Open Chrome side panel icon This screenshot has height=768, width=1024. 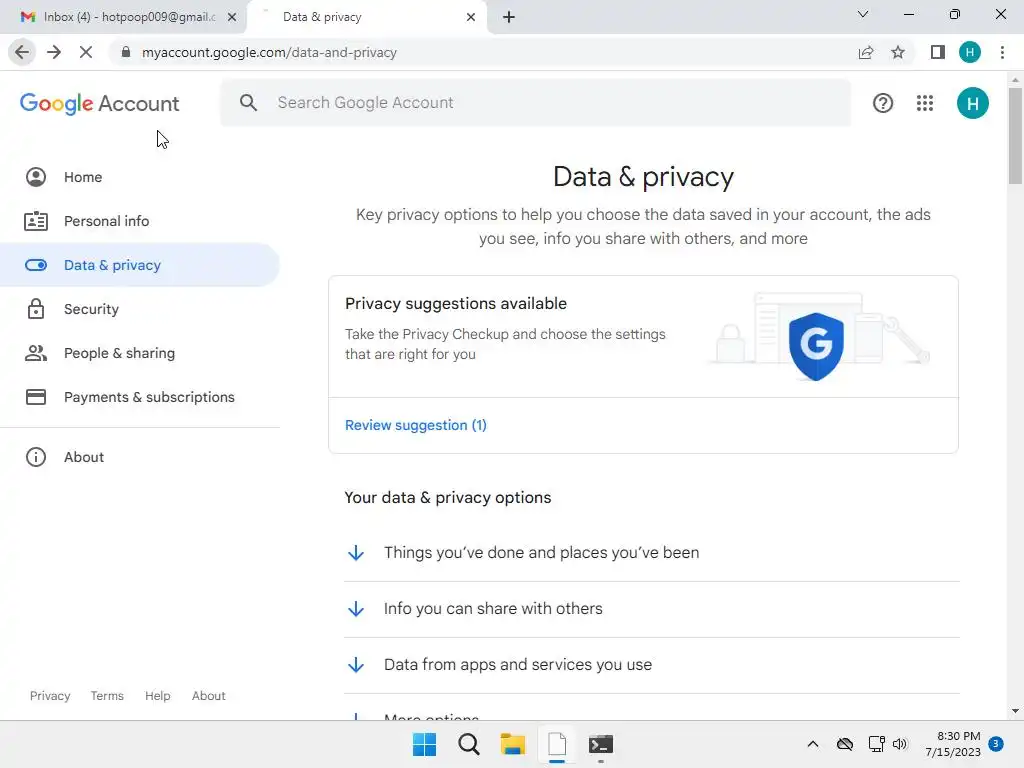point(937,52)
